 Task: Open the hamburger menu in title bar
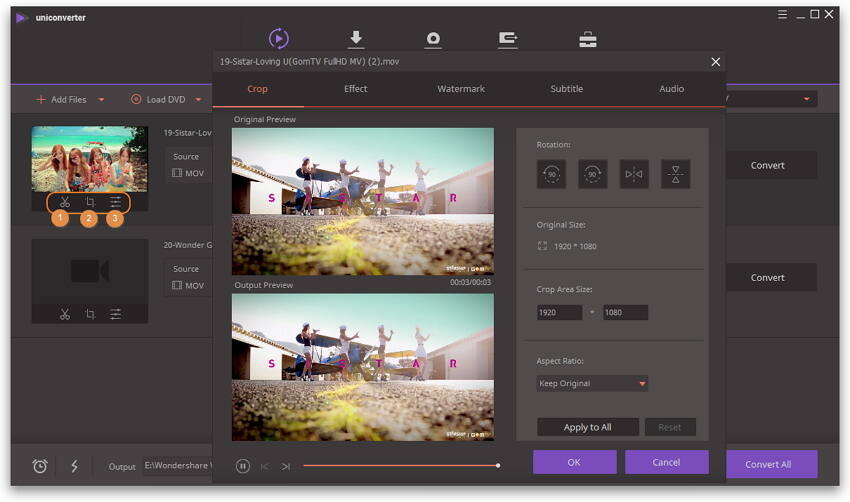tap(782, 15)
